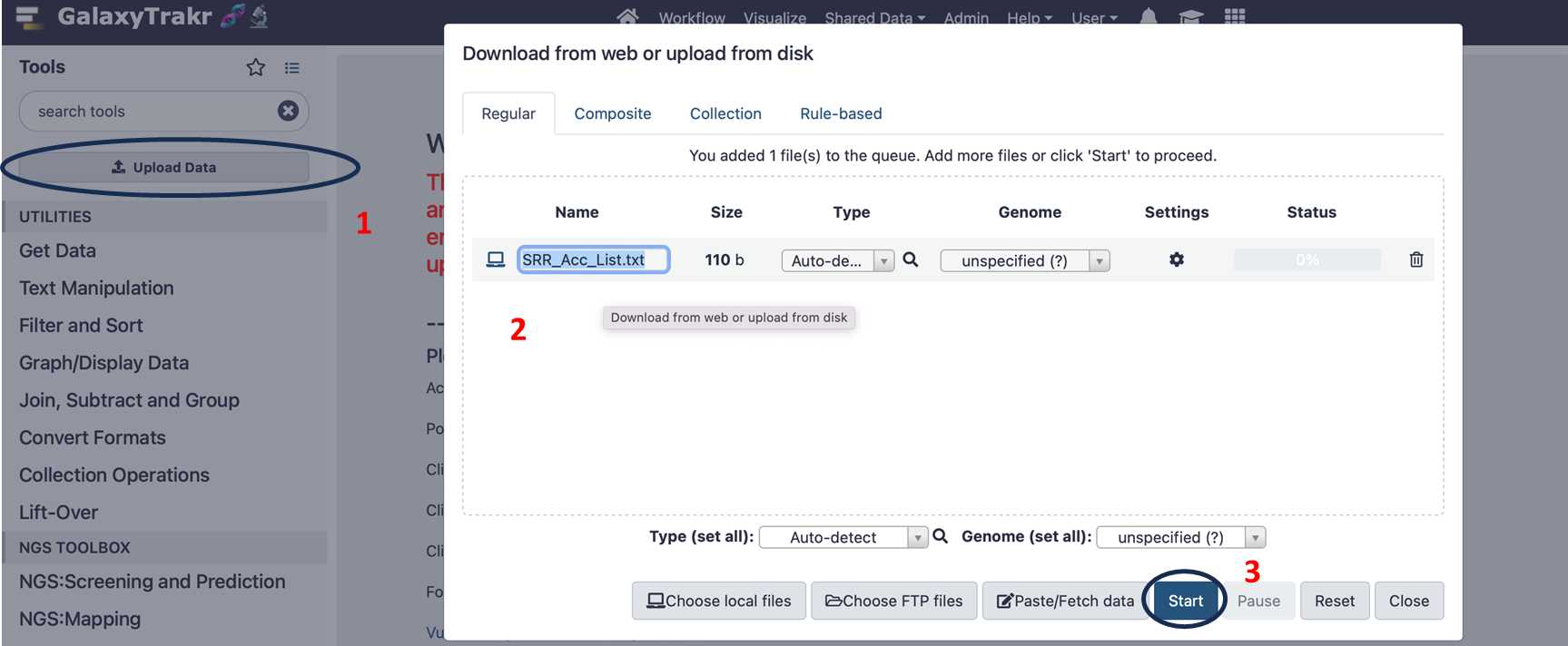The height and width of the screenshot is (646, 1568).
Task: Show favorite tools using the star icon
Action: 256,67
